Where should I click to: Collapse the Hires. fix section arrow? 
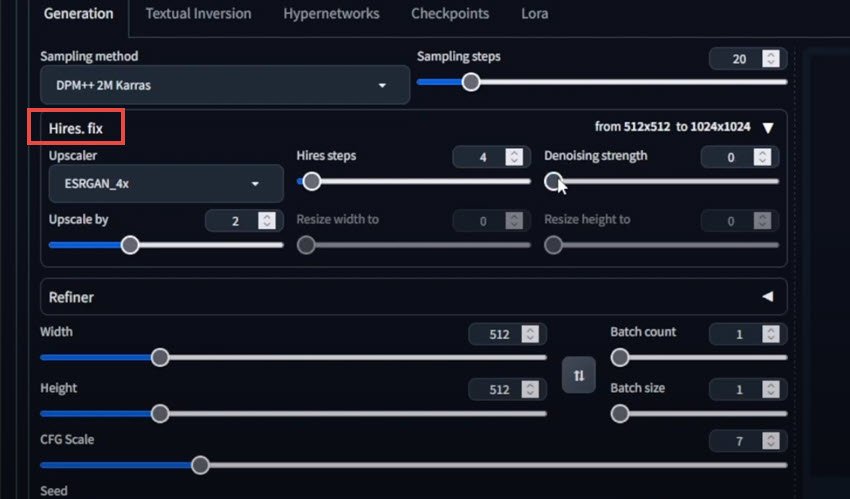[x=768, y=128]
